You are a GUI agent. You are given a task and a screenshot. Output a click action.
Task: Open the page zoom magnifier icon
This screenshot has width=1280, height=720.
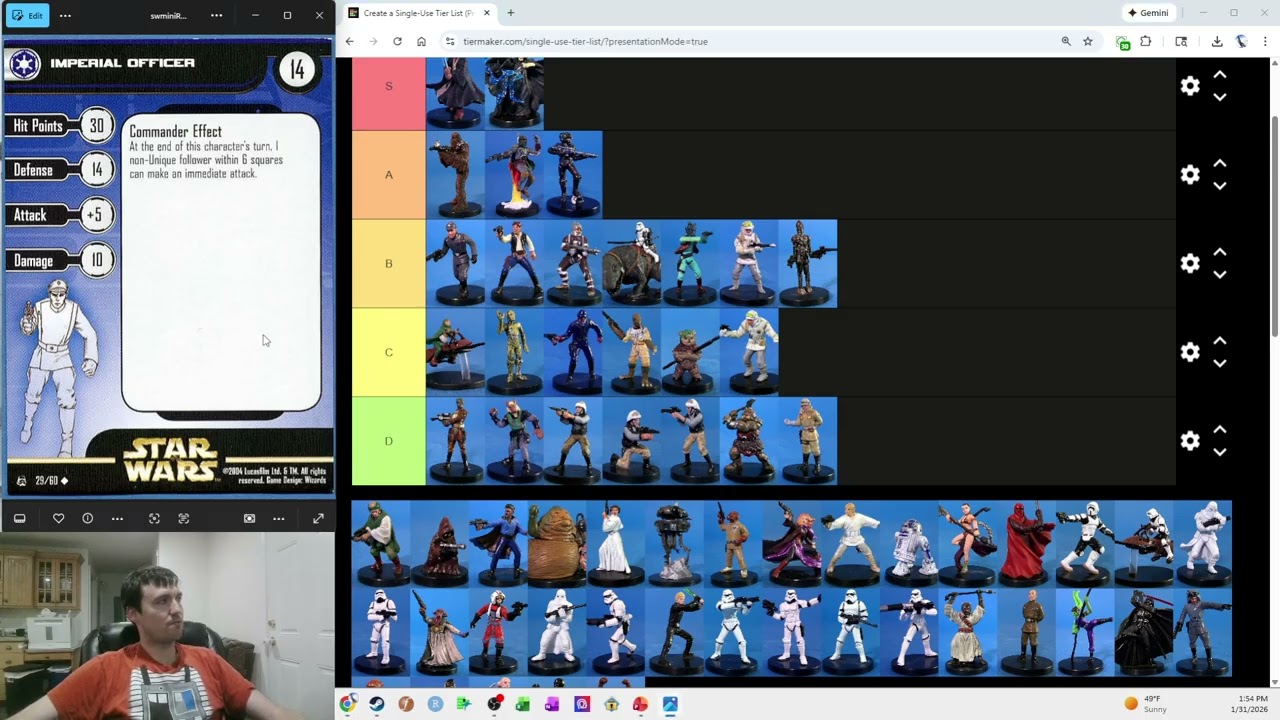pyautogui.click(x=1066, y=41)
